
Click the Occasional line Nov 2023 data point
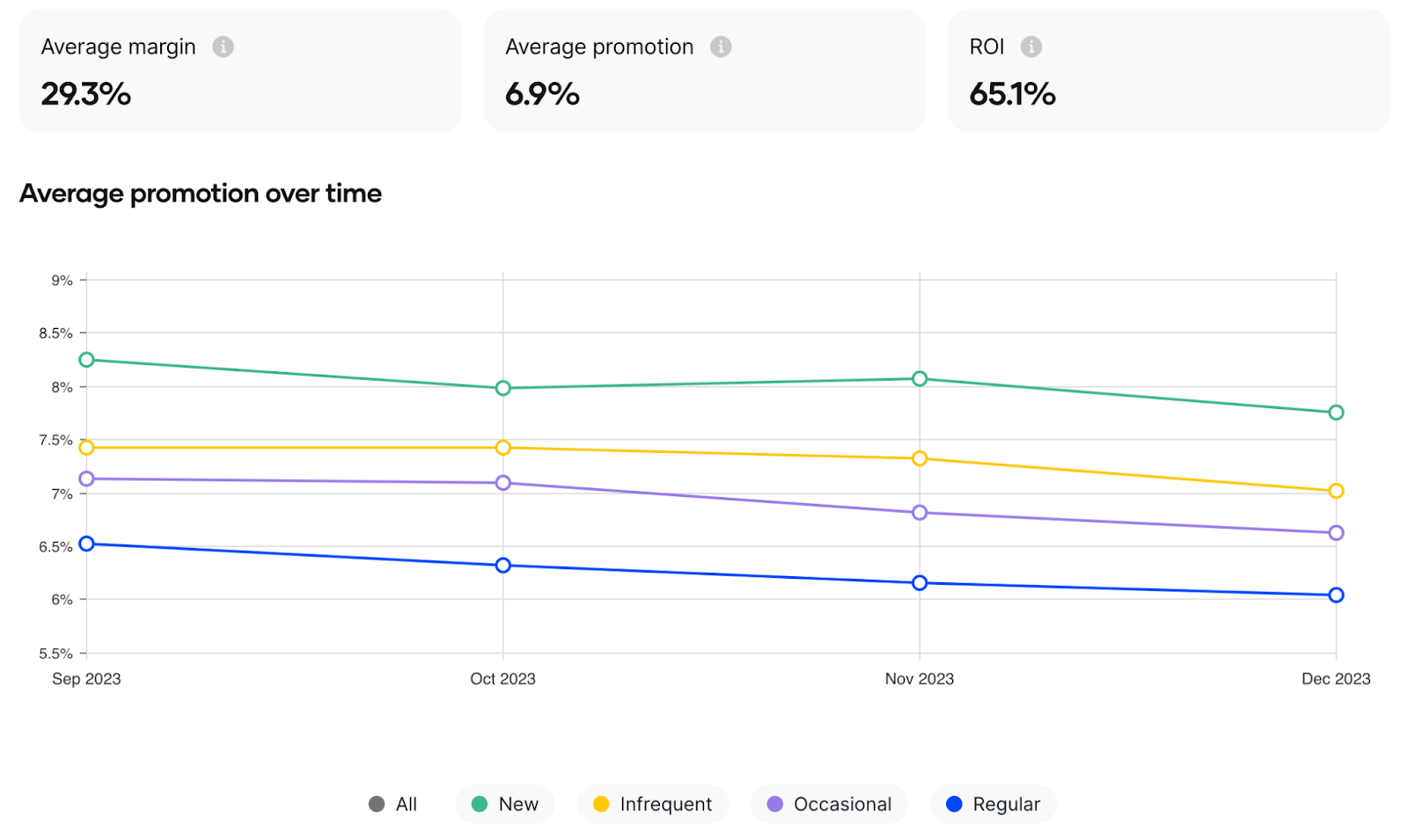920,513
